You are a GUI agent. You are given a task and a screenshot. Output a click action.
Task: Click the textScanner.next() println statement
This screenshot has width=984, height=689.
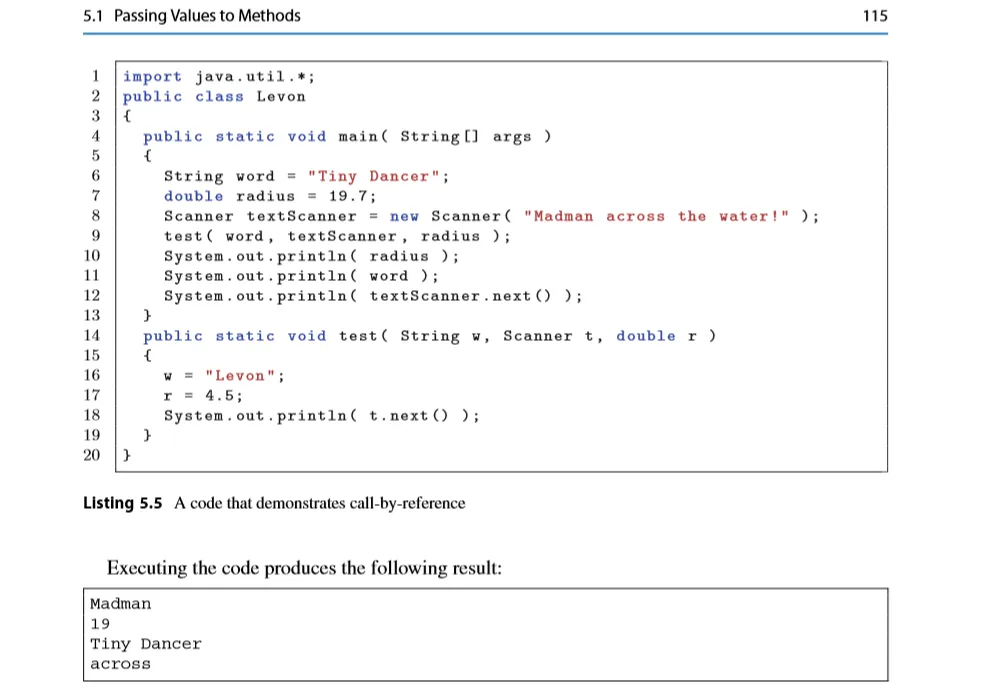click(x=373, y=297)
